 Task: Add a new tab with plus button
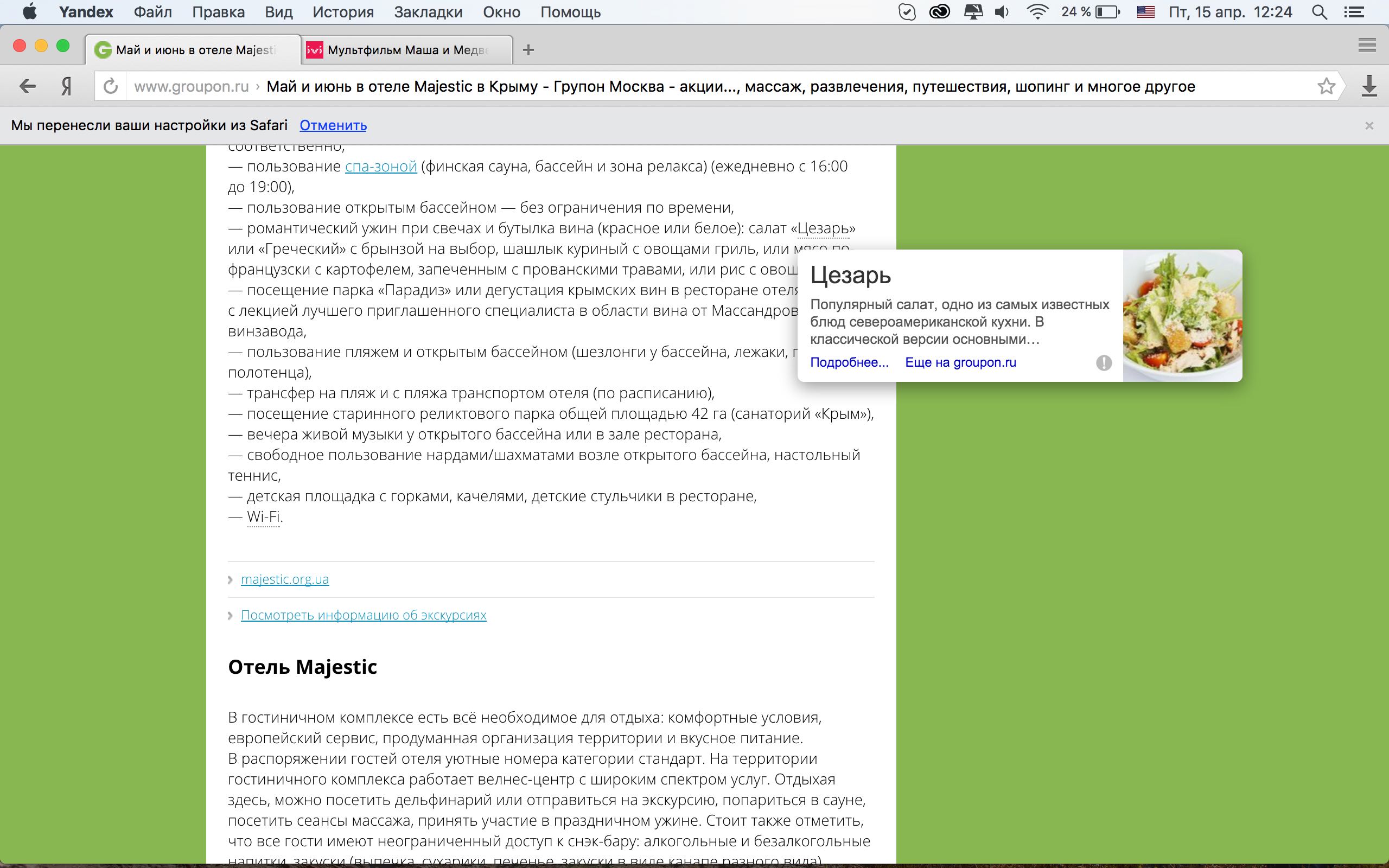tap(528, 50)
